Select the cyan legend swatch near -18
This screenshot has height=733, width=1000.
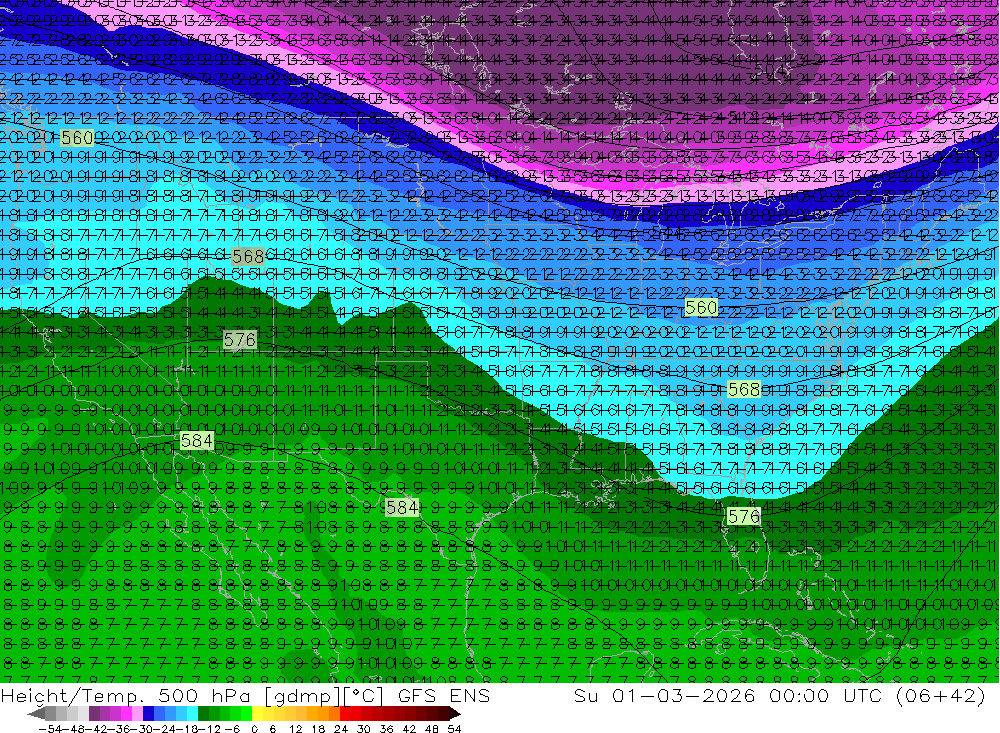pyautogui.click(x=192, y=714)
